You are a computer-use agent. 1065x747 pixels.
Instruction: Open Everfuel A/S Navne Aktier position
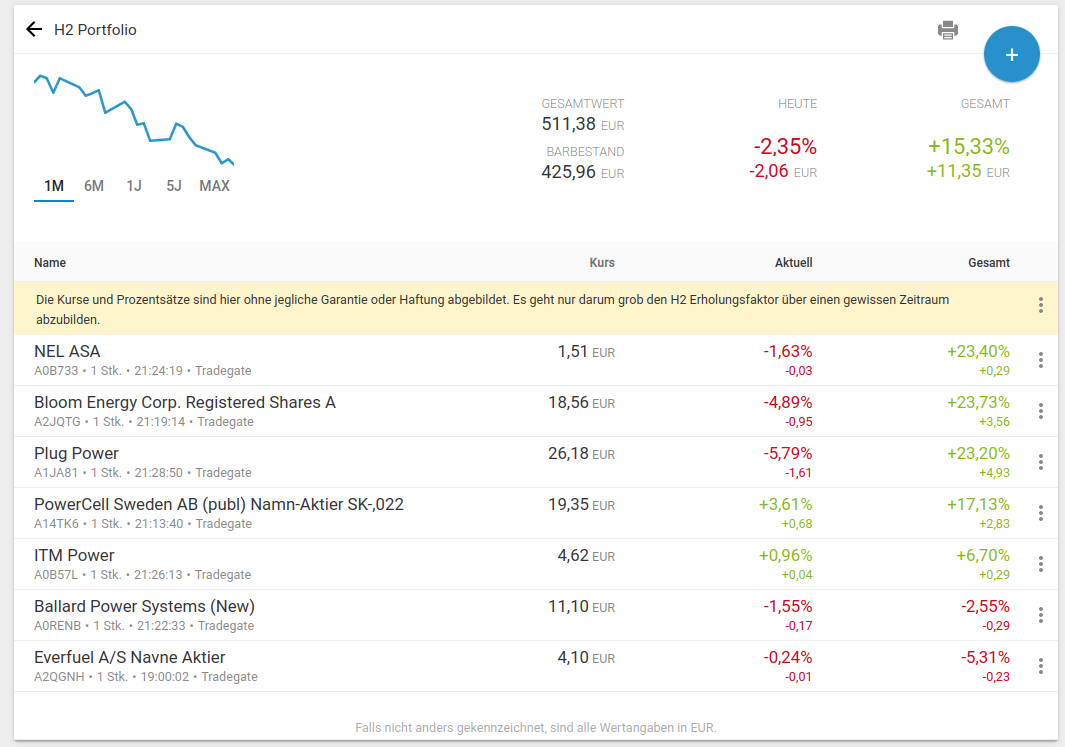[x=535, y=666]
